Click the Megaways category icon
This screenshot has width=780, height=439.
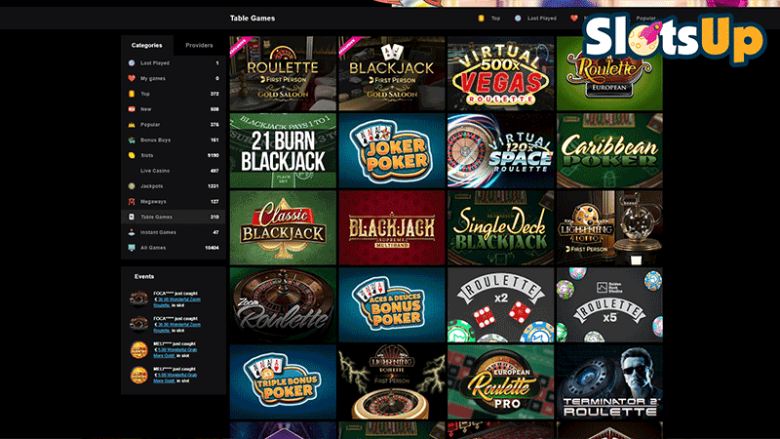tap(131, 201)
